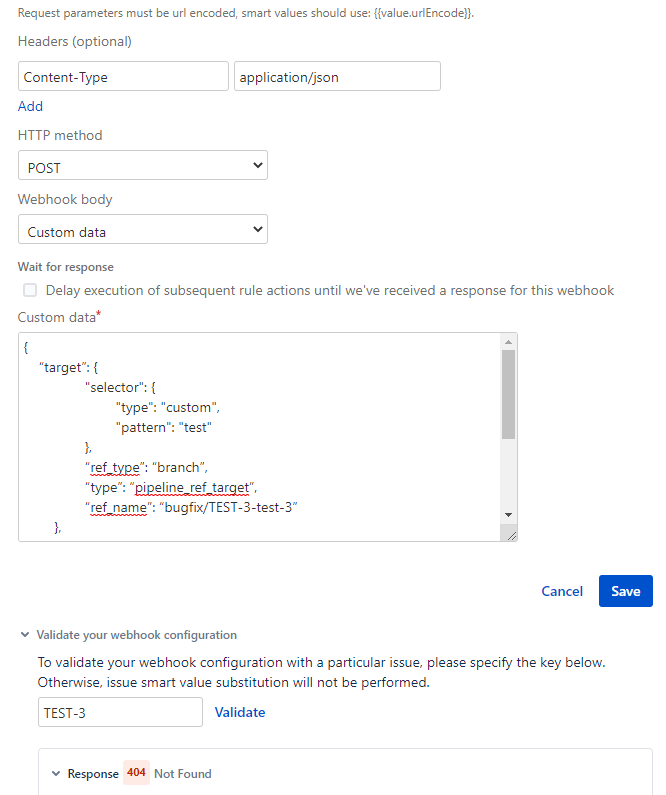Screen dimensions: 666x795
Task: Click the Content-Type header name field
Action: tap(123, 77)
